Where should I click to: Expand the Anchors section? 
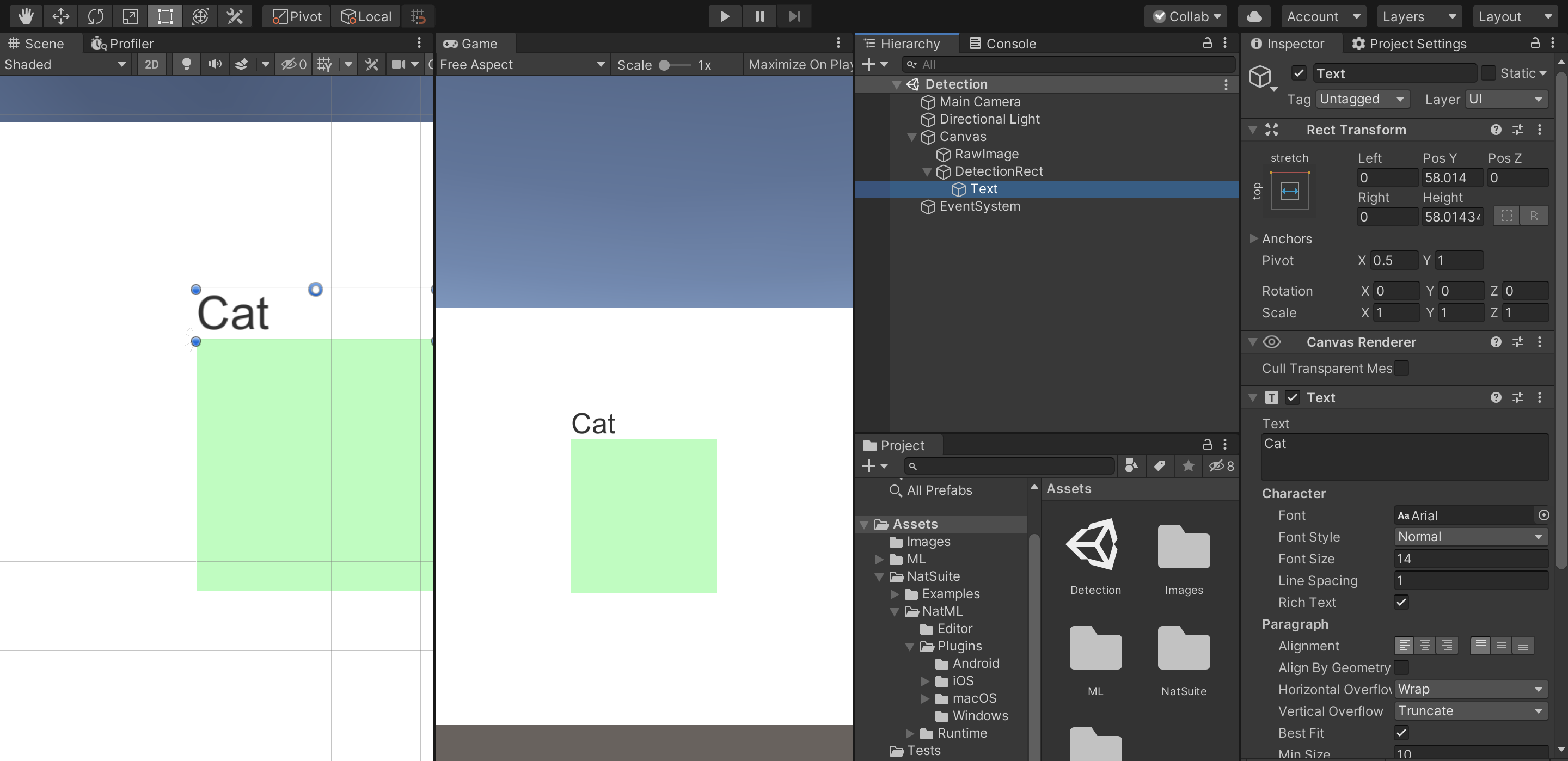click(x=1253, y=238)
